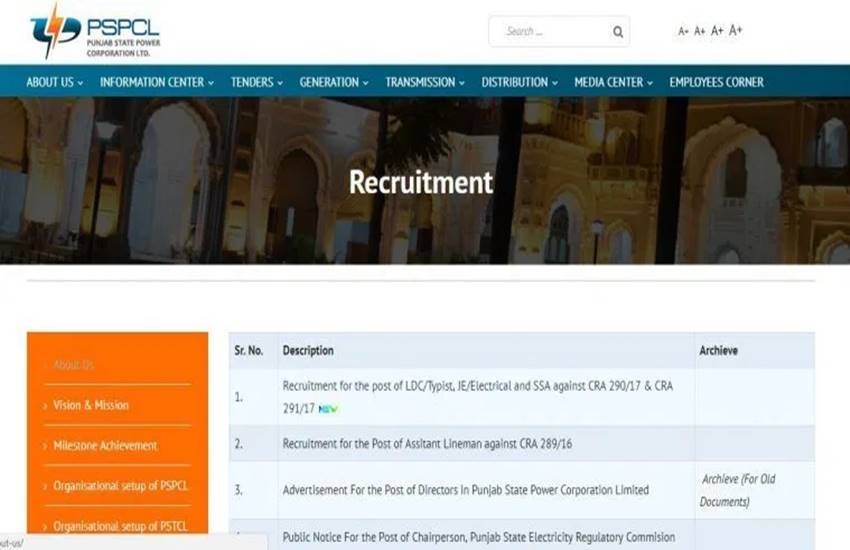850x550 pixels.
Task: Open recruitment for LDC/Typist, JE/Electrical link
Action: [478, 385]
